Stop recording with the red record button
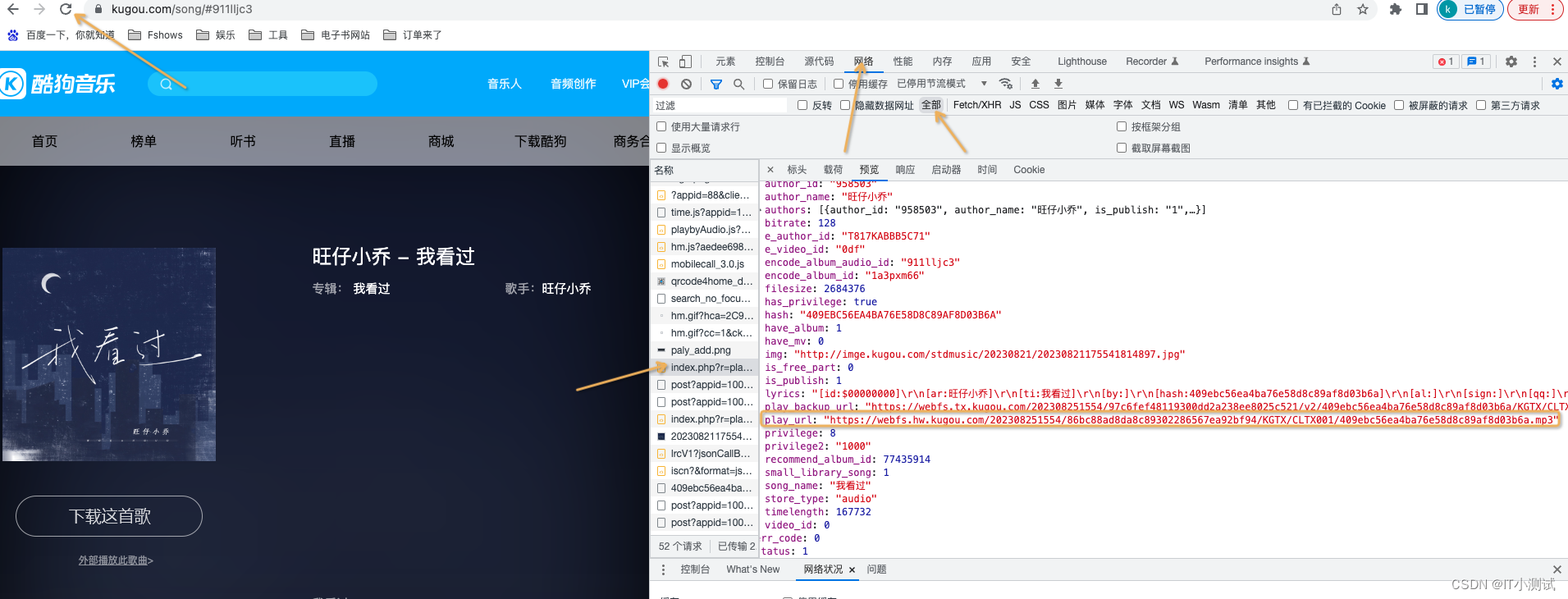 [663, 84]
